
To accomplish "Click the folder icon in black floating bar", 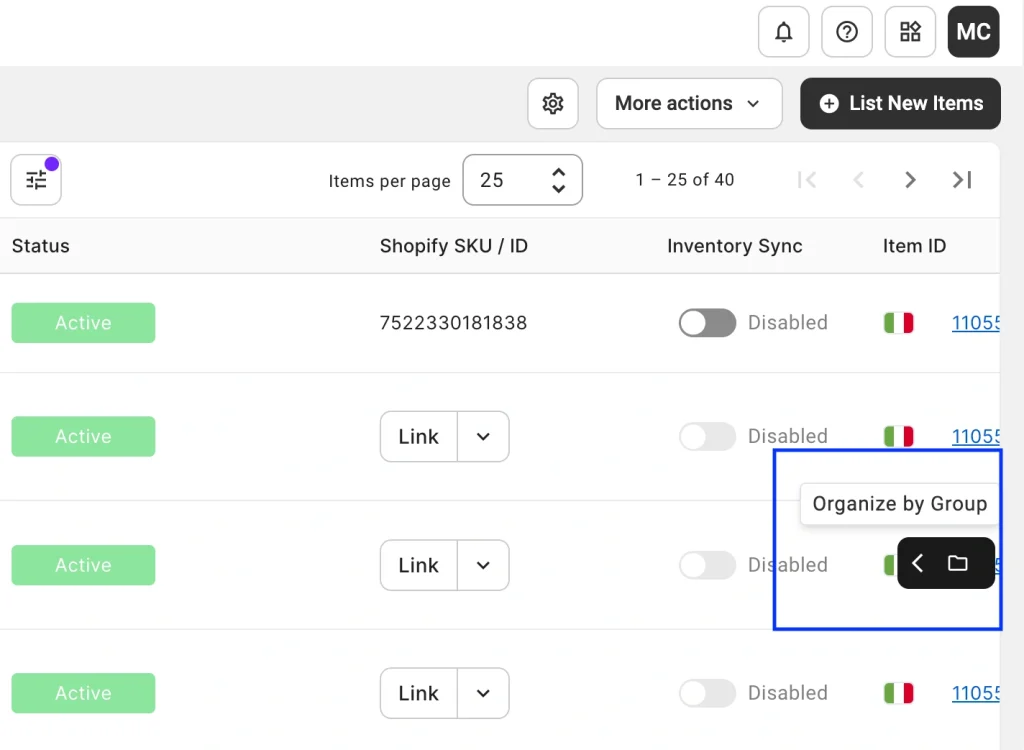I will pos(957,564).
